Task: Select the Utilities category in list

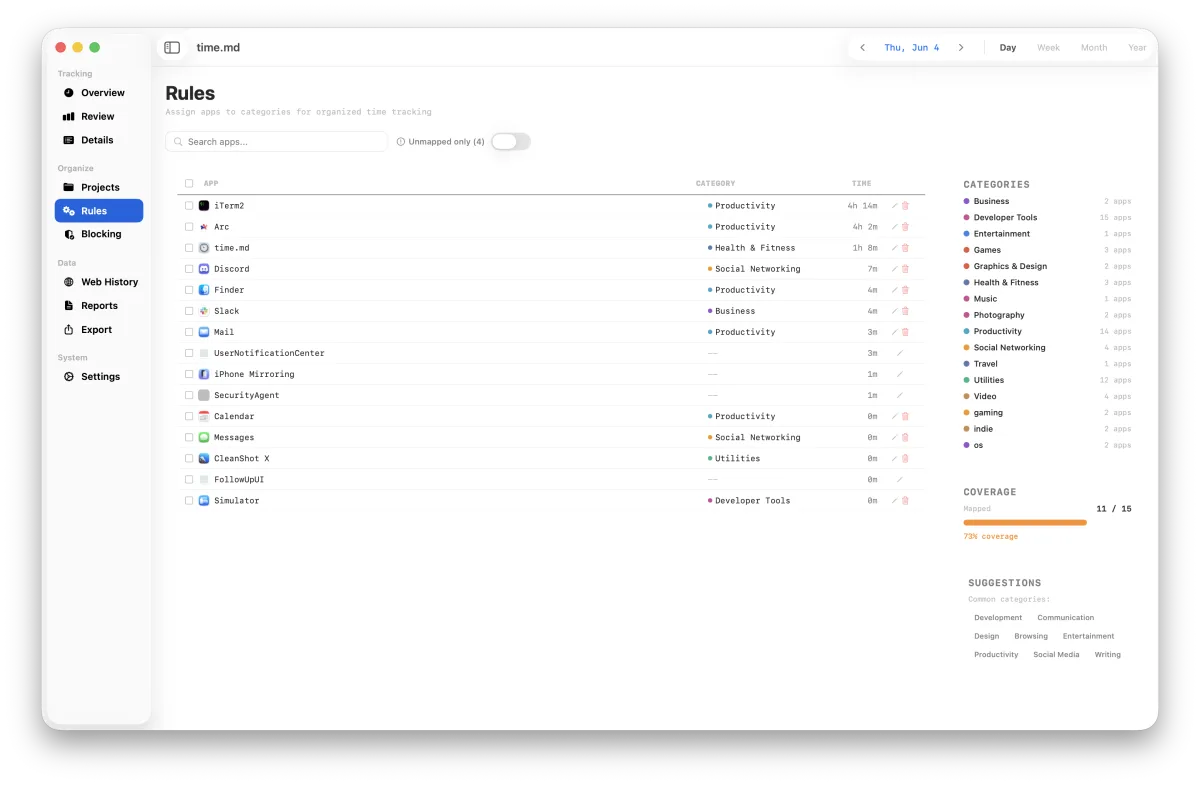Action: point(1047,380)
